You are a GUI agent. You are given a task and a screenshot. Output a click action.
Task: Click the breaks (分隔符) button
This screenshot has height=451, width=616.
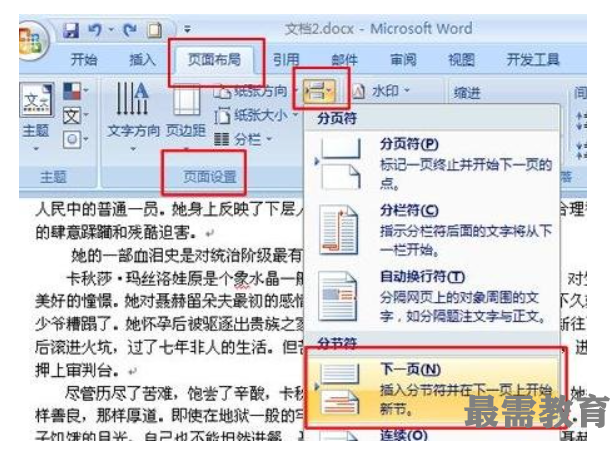[x=320, y=91]
